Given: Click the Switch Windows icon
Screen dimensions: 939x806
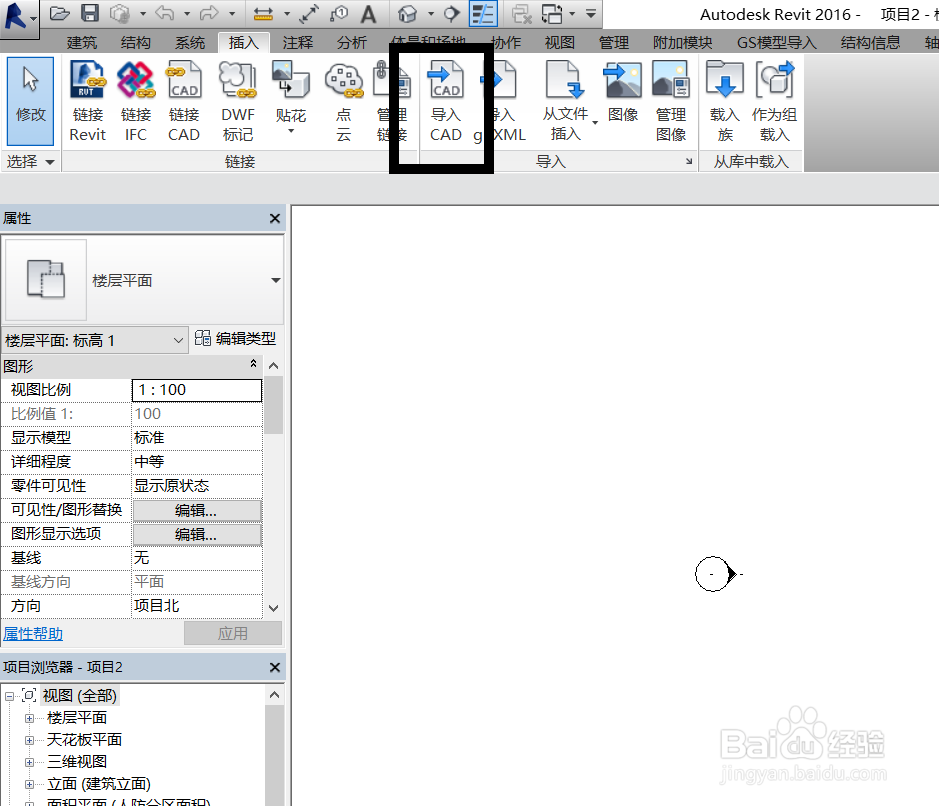Looking at the screenshot, I should coord(552,14).
